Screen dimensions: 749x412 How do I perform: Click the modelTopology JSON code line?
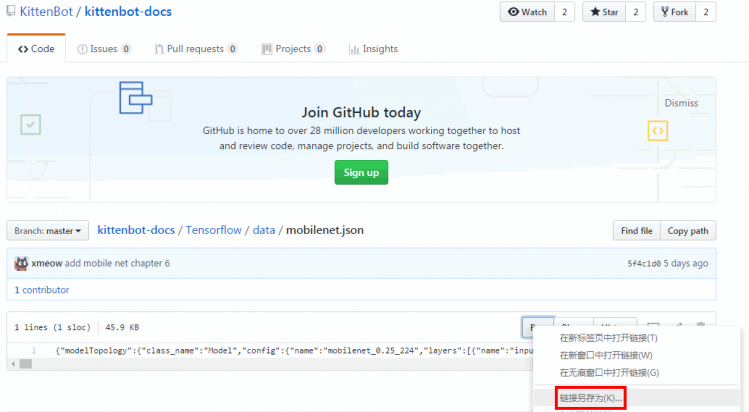(294, 350)
